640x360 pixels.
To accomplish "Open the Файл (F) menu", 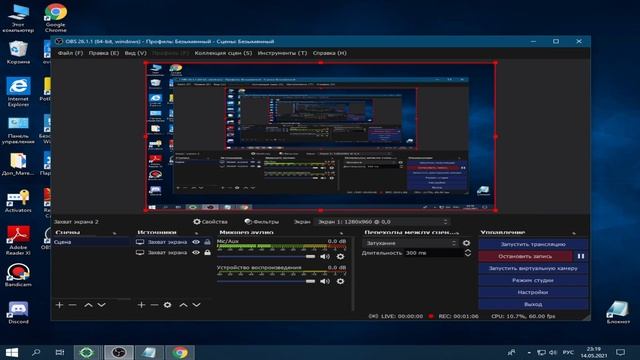I will click(x=70, y=53).
